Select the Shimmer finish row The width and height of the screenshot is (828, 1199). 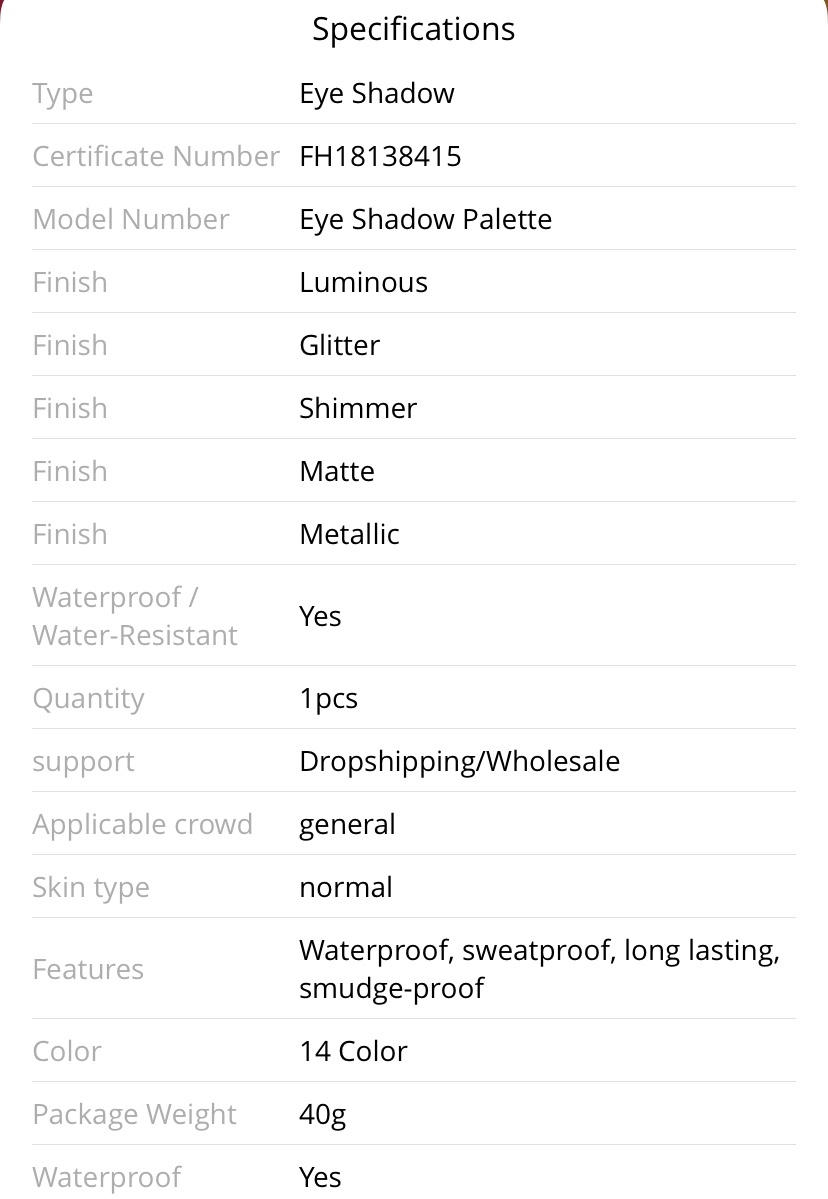point(414,408)
